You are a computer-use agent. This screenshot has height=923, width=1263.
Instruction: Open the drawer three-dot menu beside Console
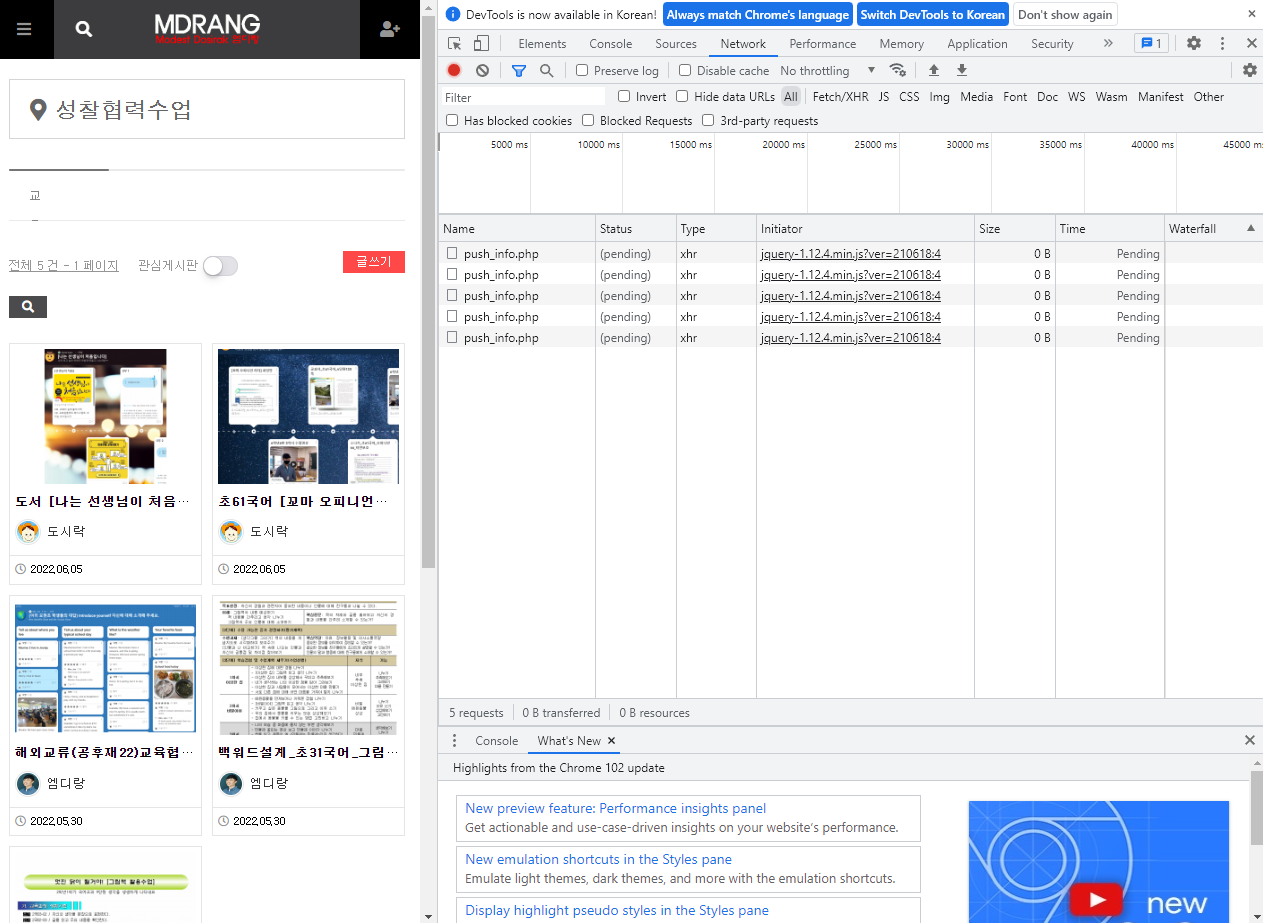click(x=454, y=740)
